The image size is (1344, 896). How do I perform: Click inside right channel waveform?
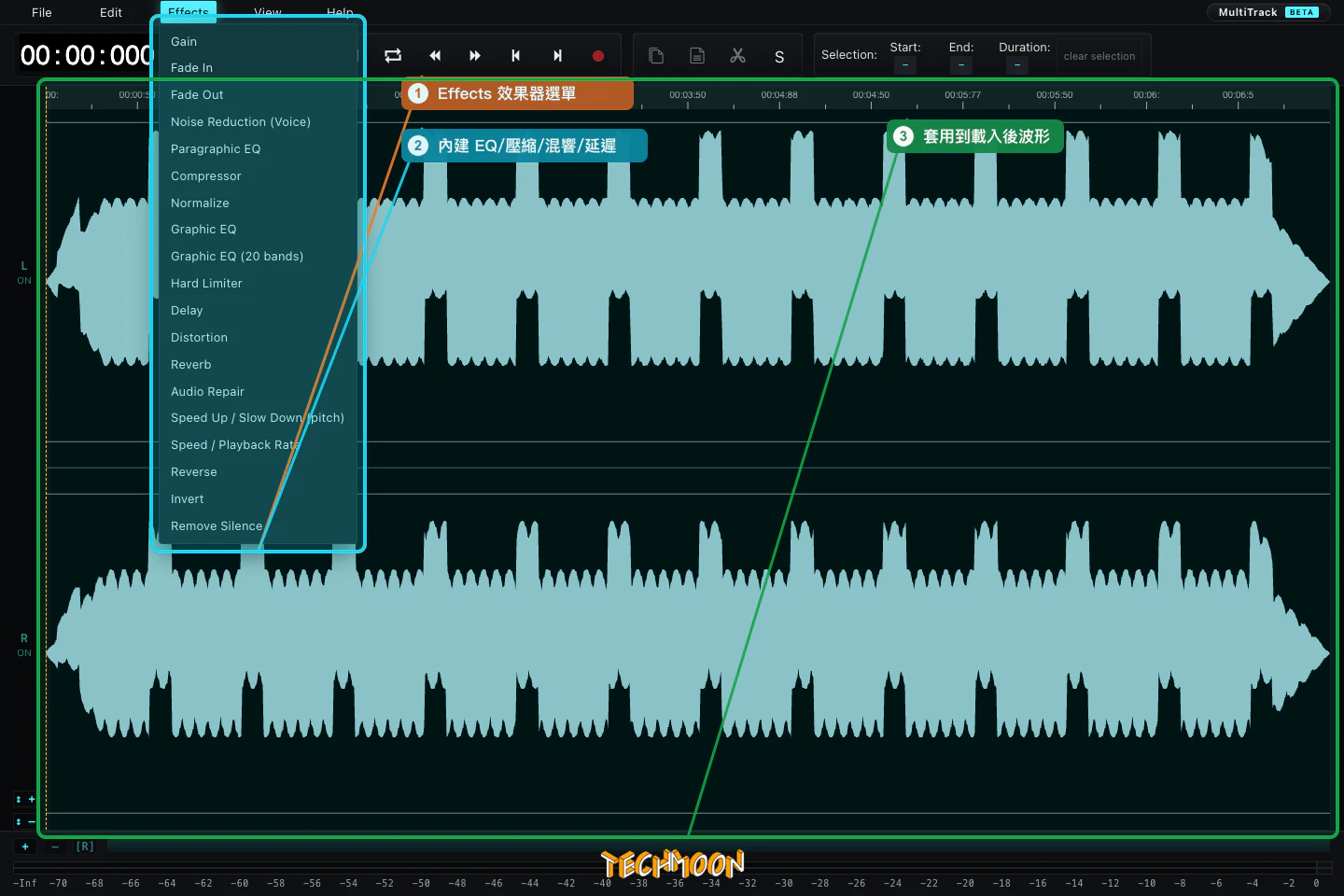click(688, 653)
